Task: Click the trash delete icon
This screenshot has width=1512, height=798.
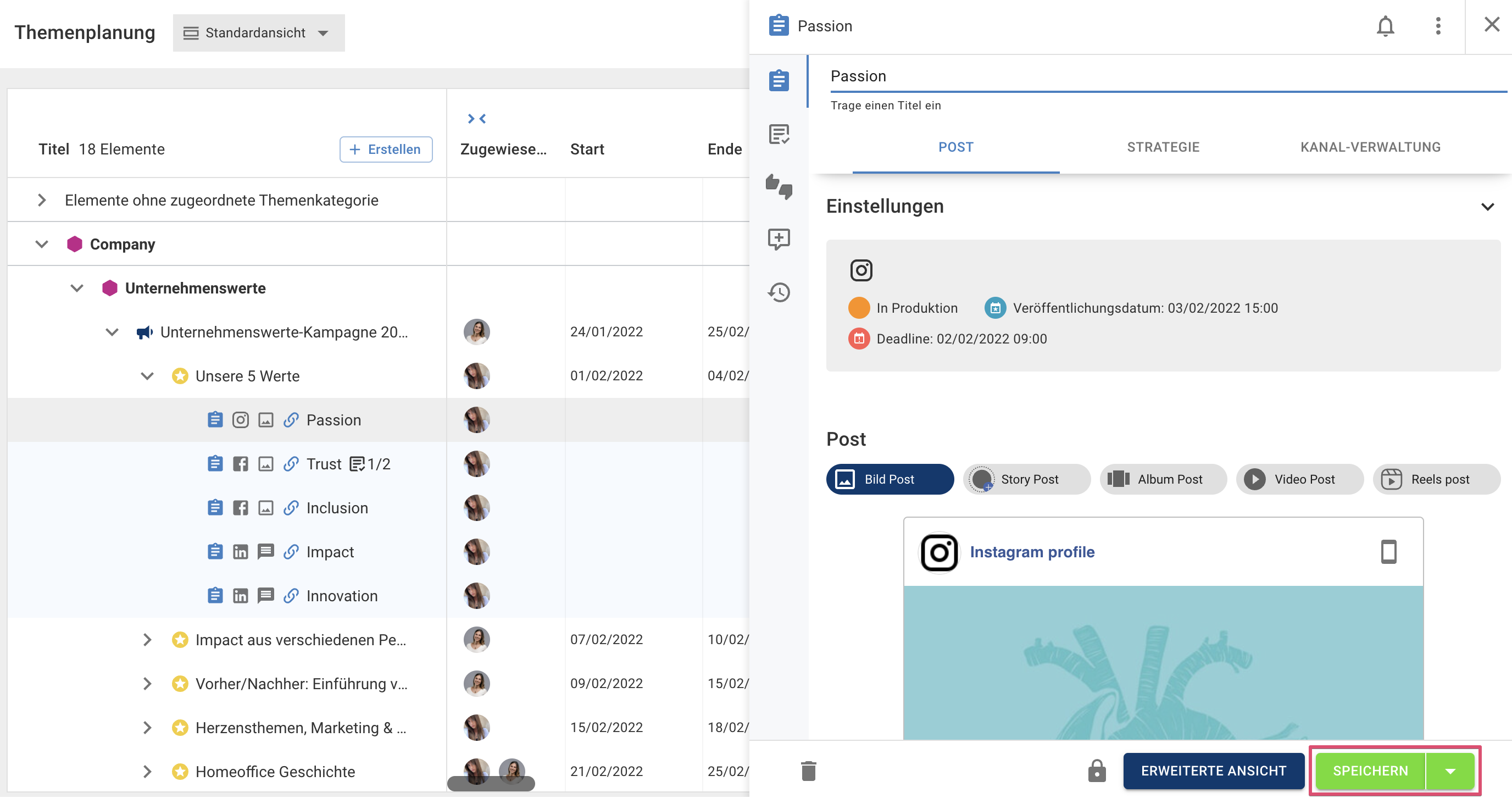Action: (x=808, y=771)
